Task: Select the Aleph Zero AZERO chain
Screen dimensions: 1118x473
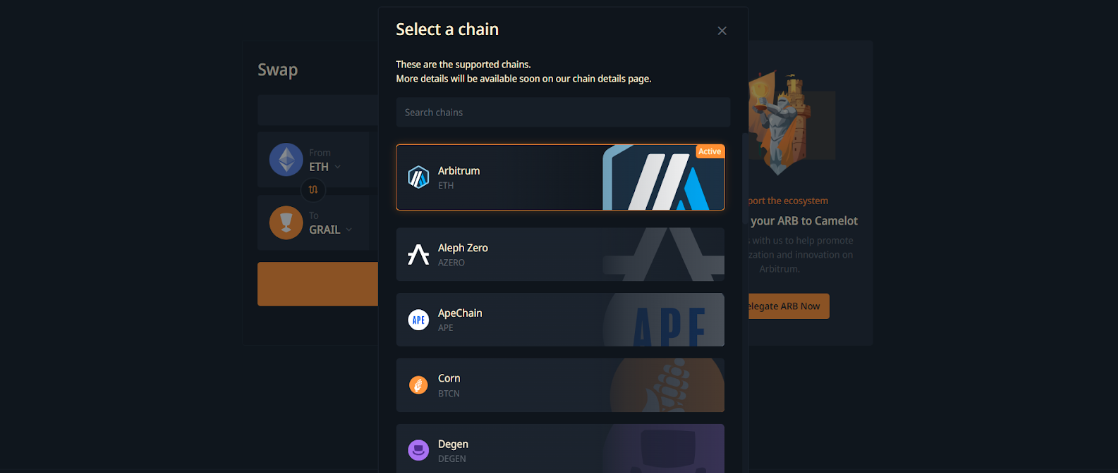Action: pos(560,254)
